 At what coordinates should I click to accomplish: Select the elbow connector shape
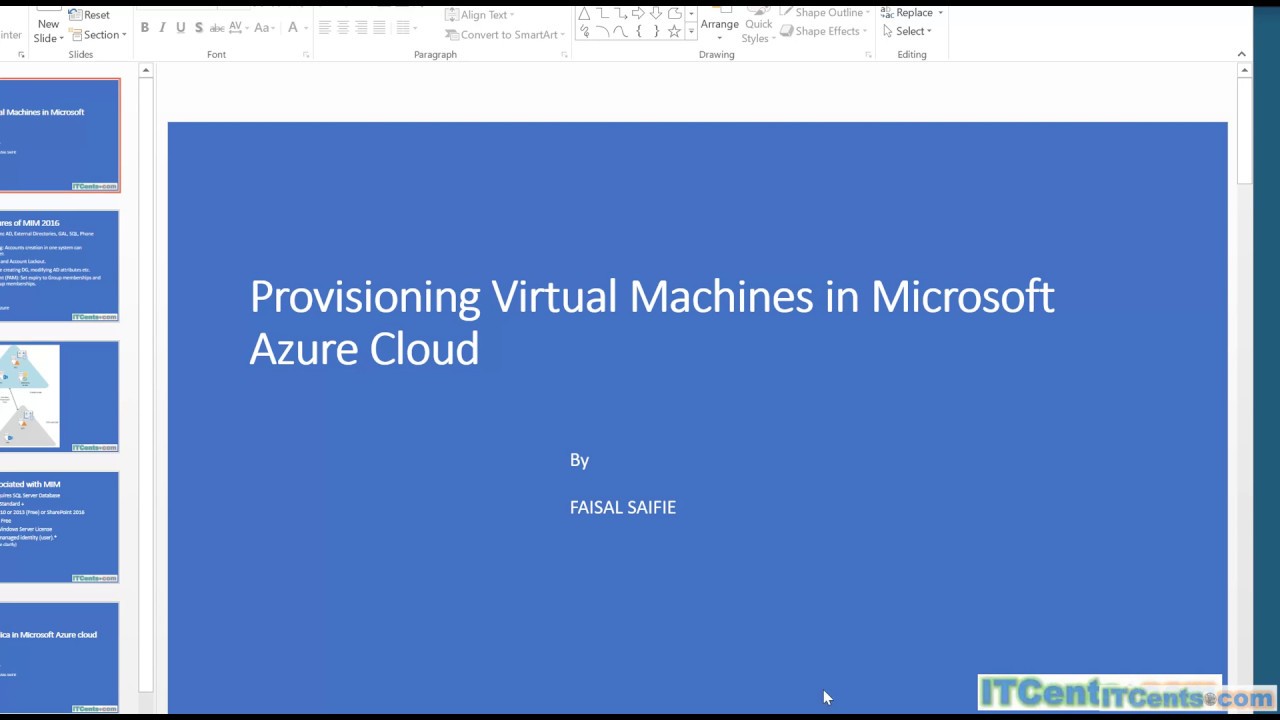click(x=602, y=13)
